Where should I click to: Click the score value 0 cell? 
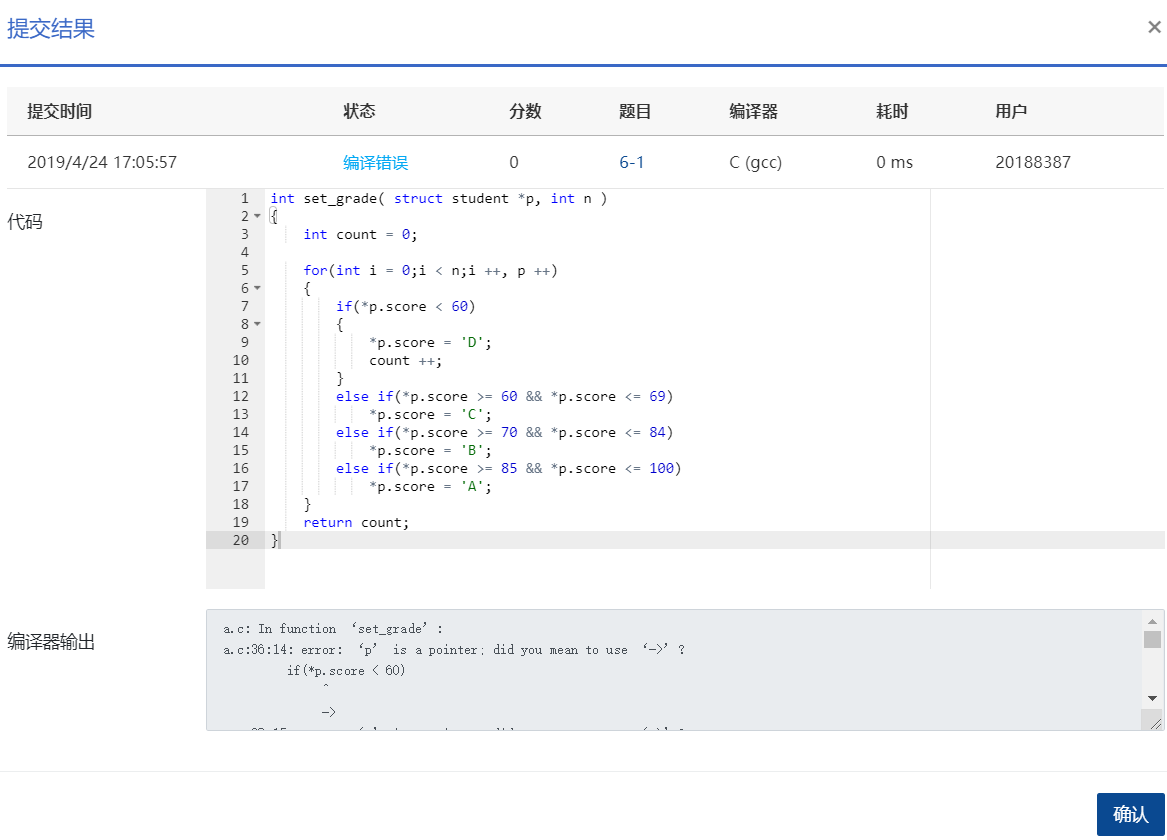point(514,162)
